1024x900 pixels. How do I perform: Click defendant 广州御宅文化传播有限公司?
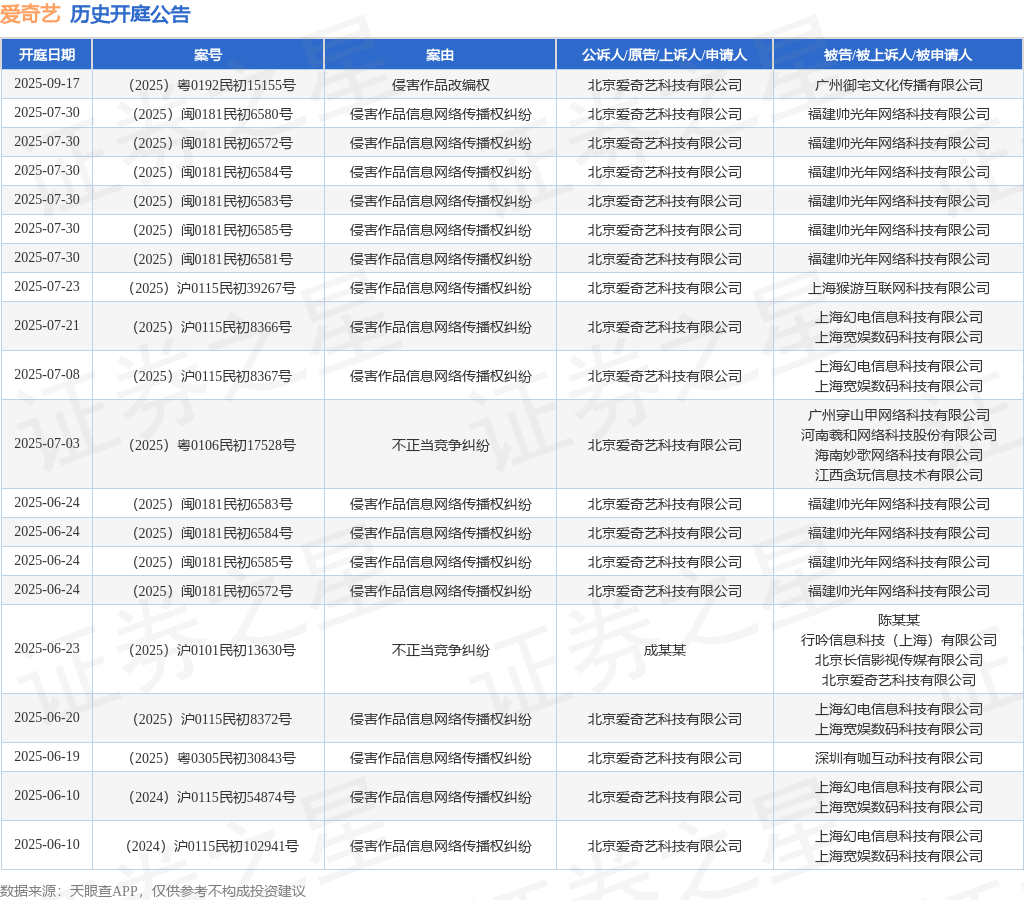coord(898,85)
